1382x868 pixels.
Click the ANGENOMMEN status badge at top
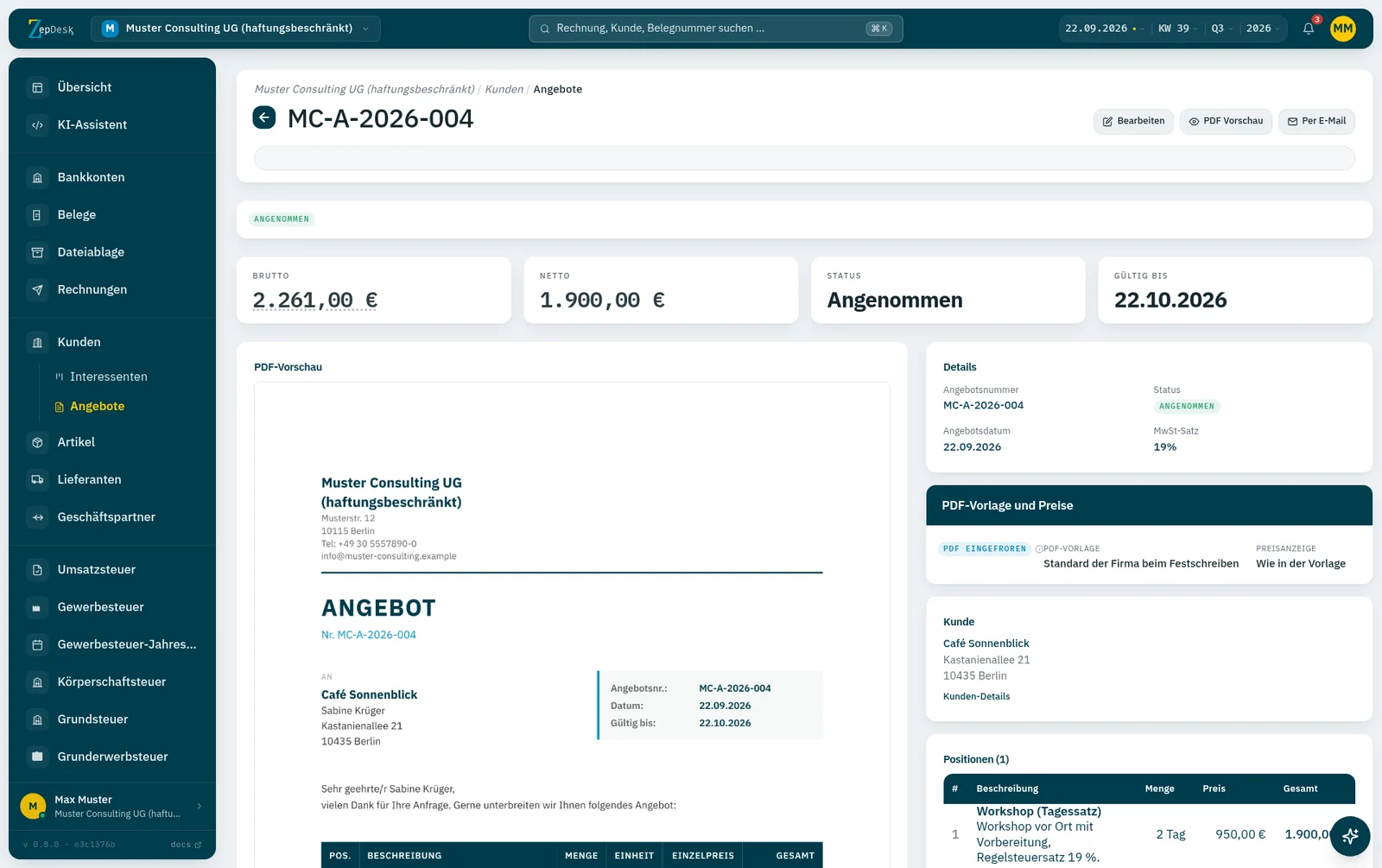282,219
